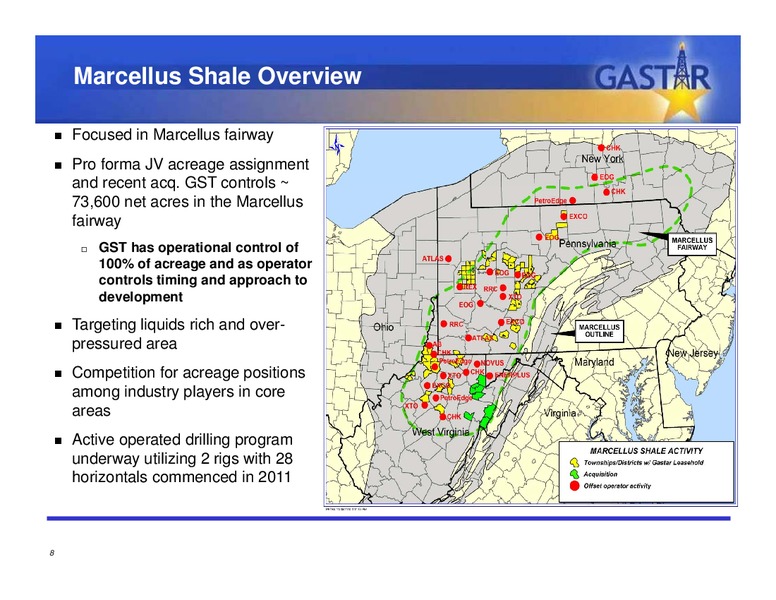Click the yellow Townships/Districts legend symbol
Image resolution: width=776 pixels, height=600 pixels.
click(574, 462)
